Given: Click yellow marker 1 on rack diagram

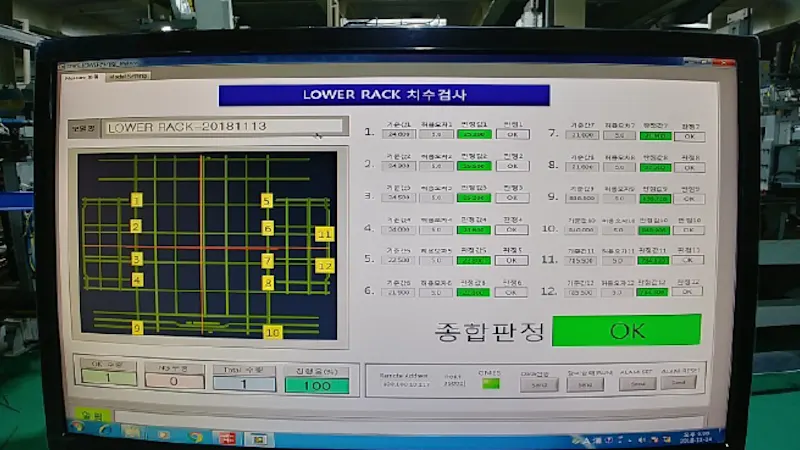Looking at the screenshot, I should (136, 200).
